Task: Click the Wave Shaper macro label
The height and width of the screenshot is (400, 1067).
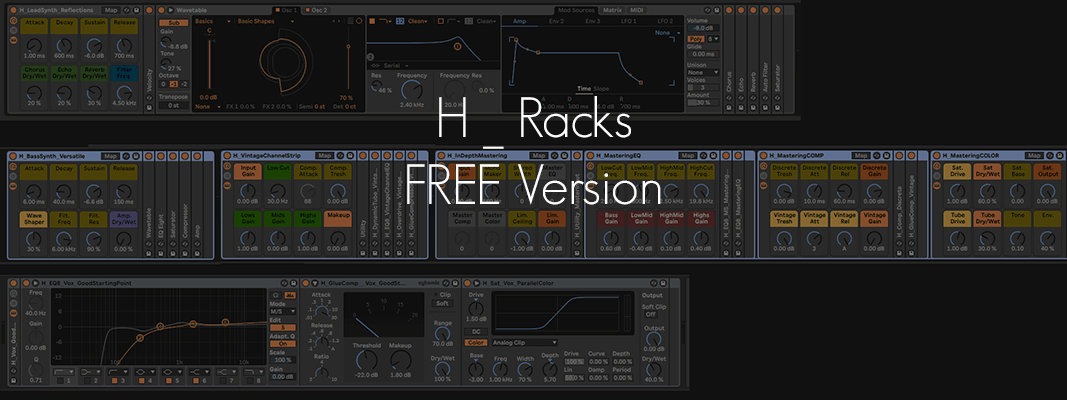Action: 33,218
